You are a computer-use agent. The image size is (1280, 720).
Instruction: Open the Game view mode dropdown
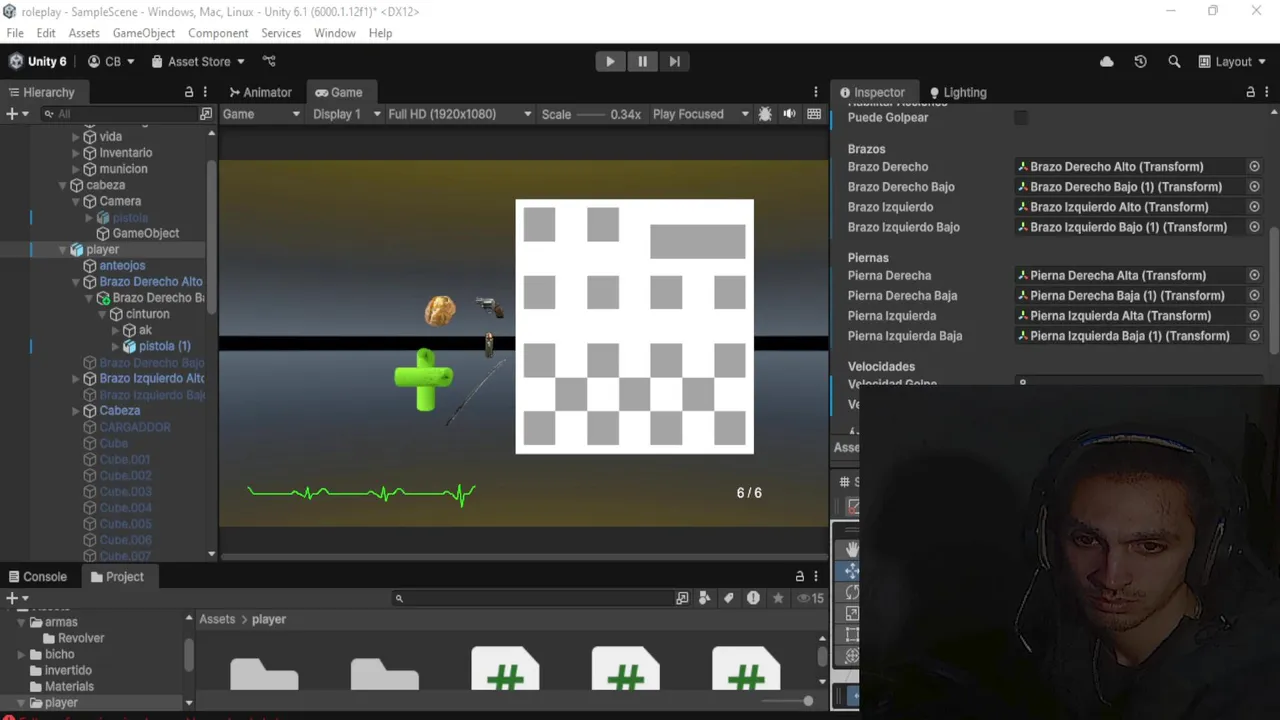[261, 114]
